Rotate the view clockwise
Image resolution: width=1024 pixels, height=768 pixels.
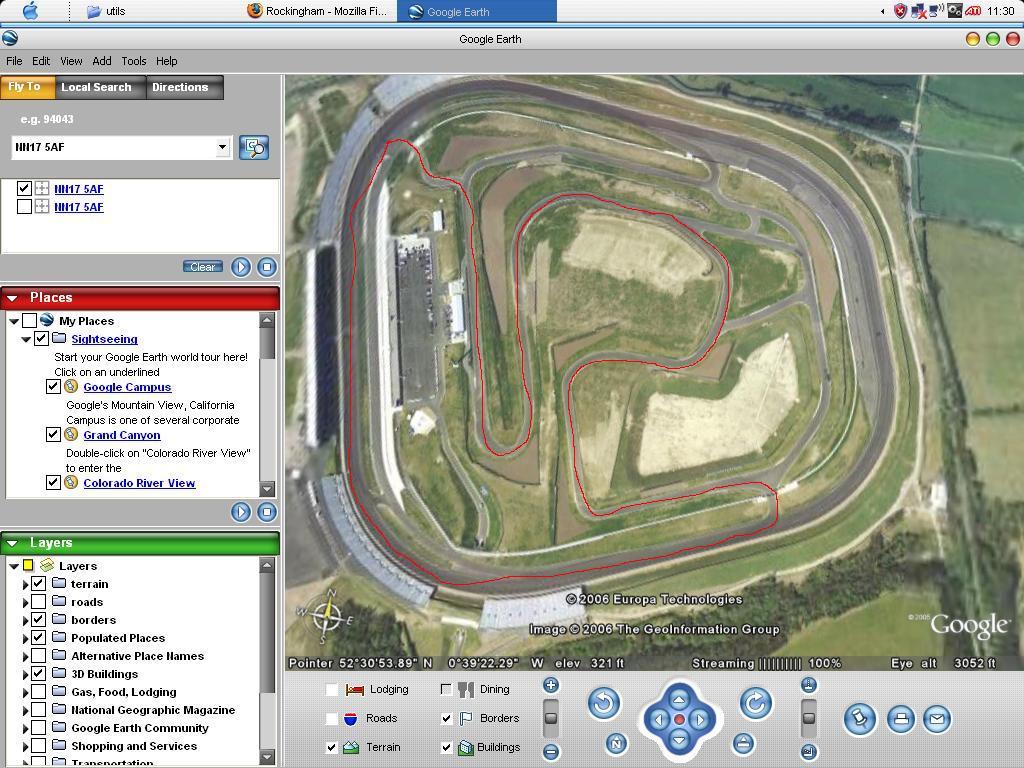point(756,703)
